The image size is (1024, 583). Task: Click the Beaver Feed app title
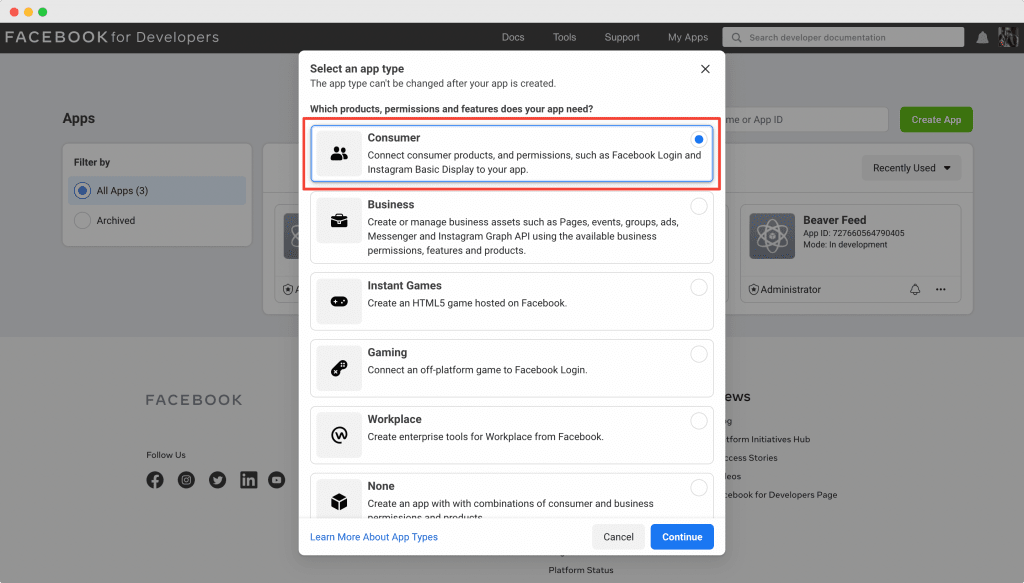[x=835, y=220]
